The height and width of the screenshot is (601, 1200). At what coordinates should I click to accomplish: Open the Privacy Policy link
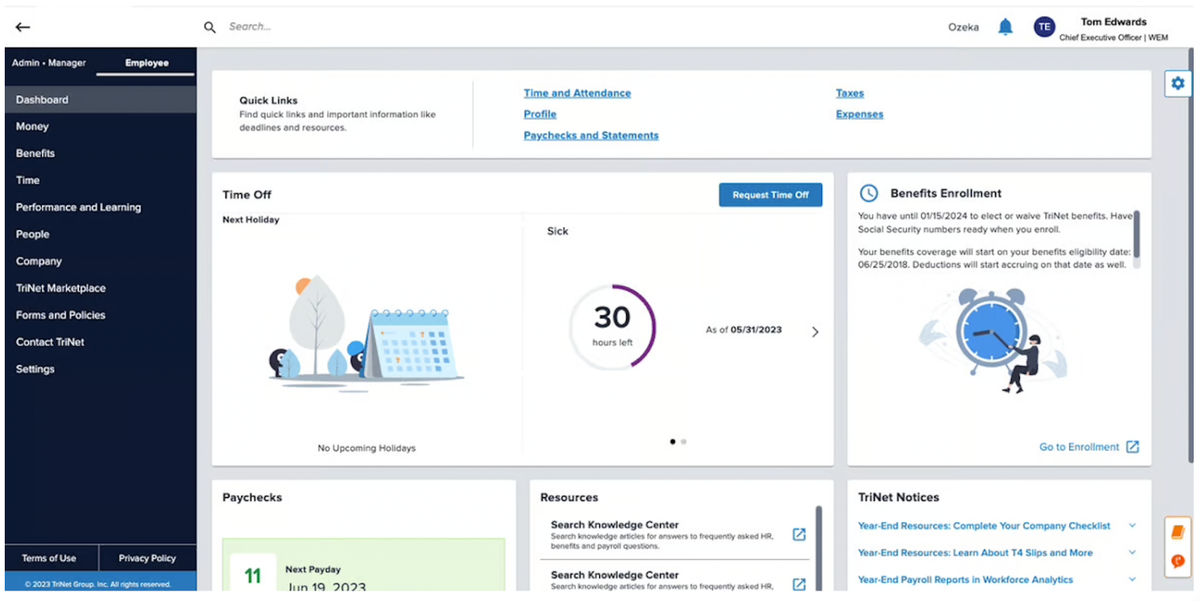pyautogui.click(x=147, y=558)
